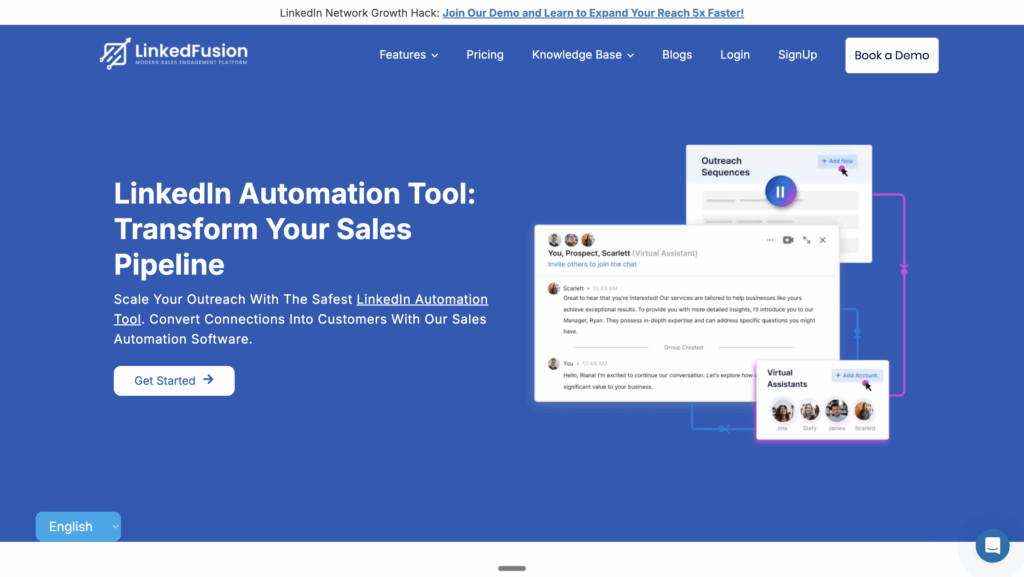Expand the Knowledge Base dropdown
This screenshot has height=577, width=1024.
point(582,55)
